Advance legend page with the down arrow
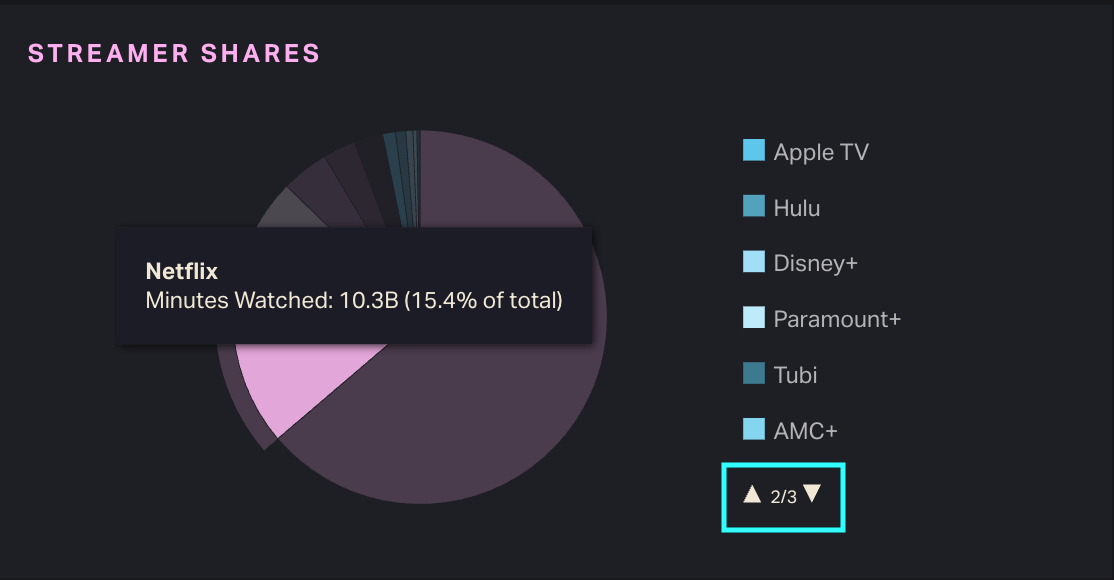The height and width of the screenshot is (580, 1114). (x=812, y=494)
